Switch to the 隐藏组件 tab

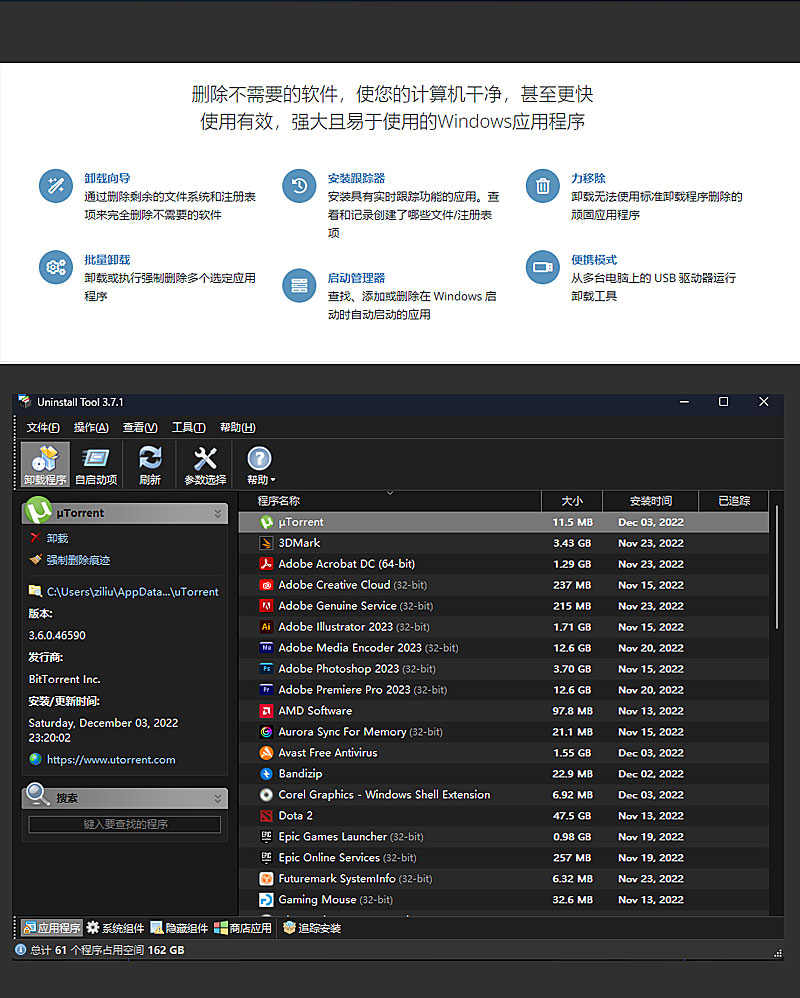click(x=179, y=928)
